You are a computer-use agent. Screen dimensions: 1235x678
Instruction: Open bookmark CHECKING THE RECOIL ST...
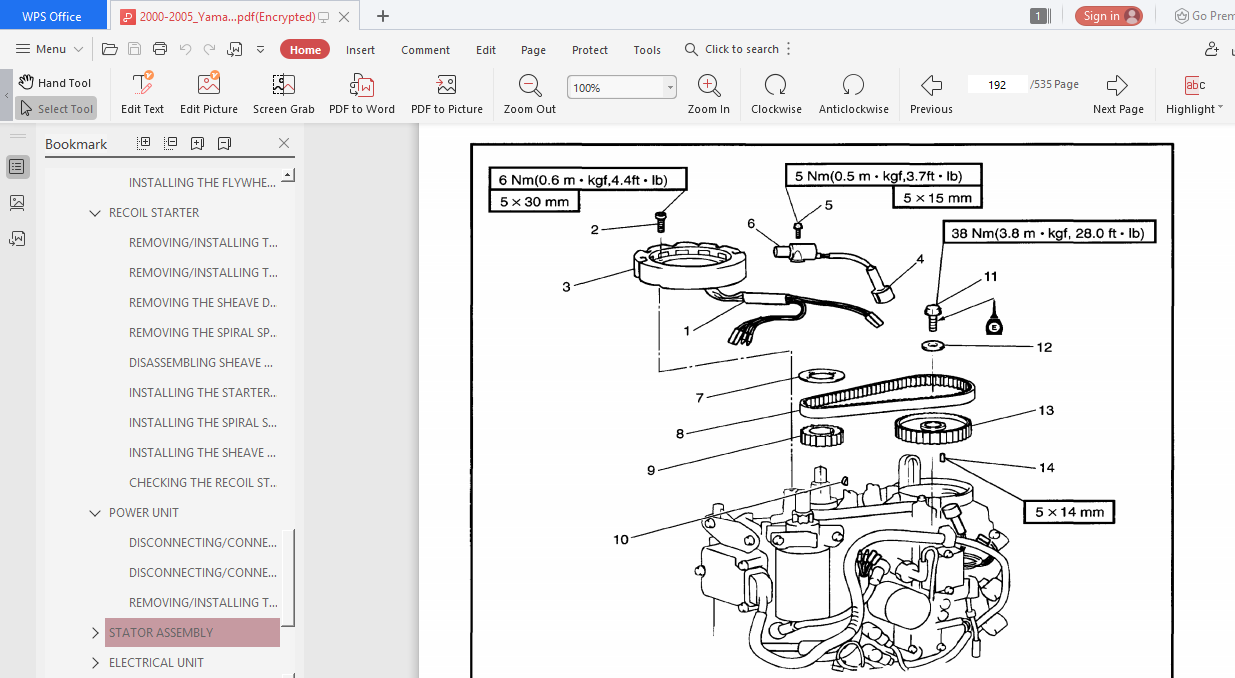pyautogui.click(x=202, y=483)
